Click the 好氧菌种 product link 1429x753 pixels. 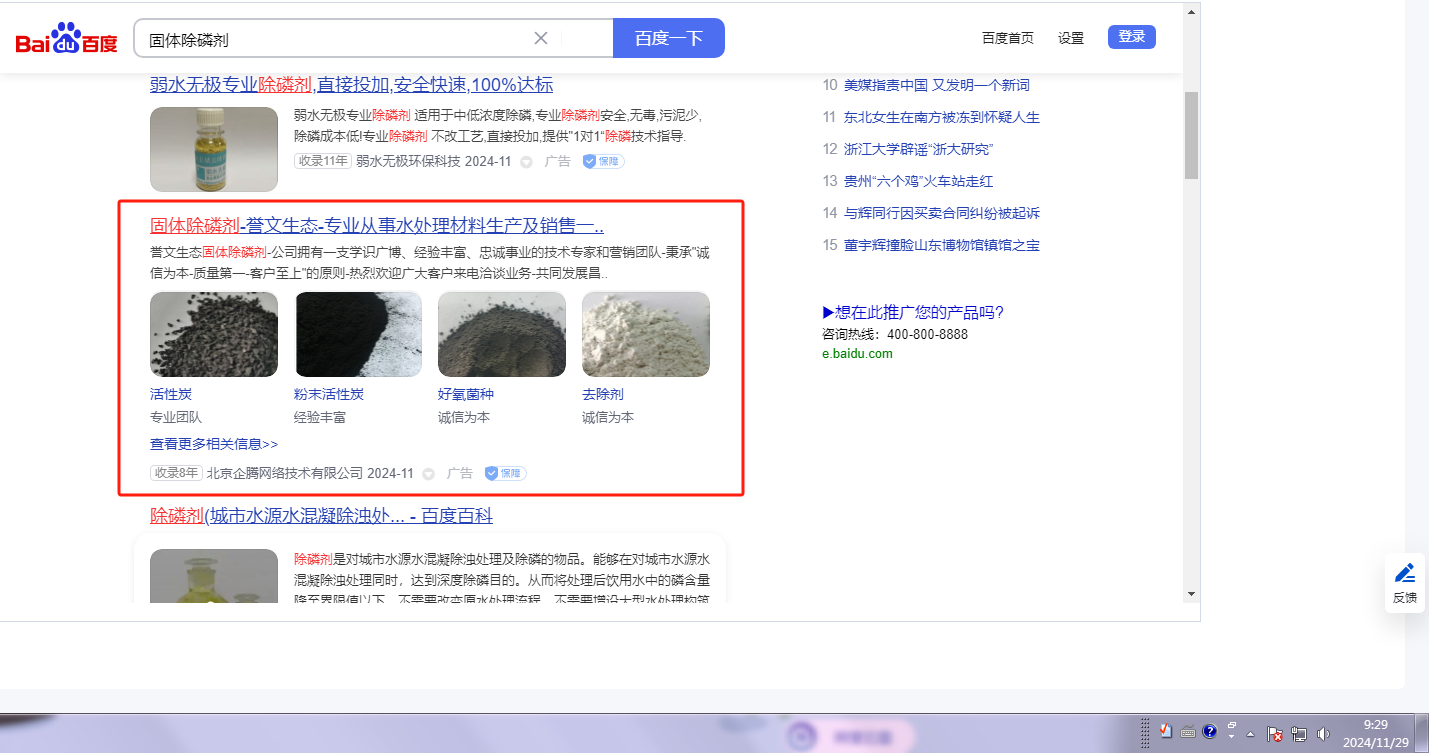466,394
